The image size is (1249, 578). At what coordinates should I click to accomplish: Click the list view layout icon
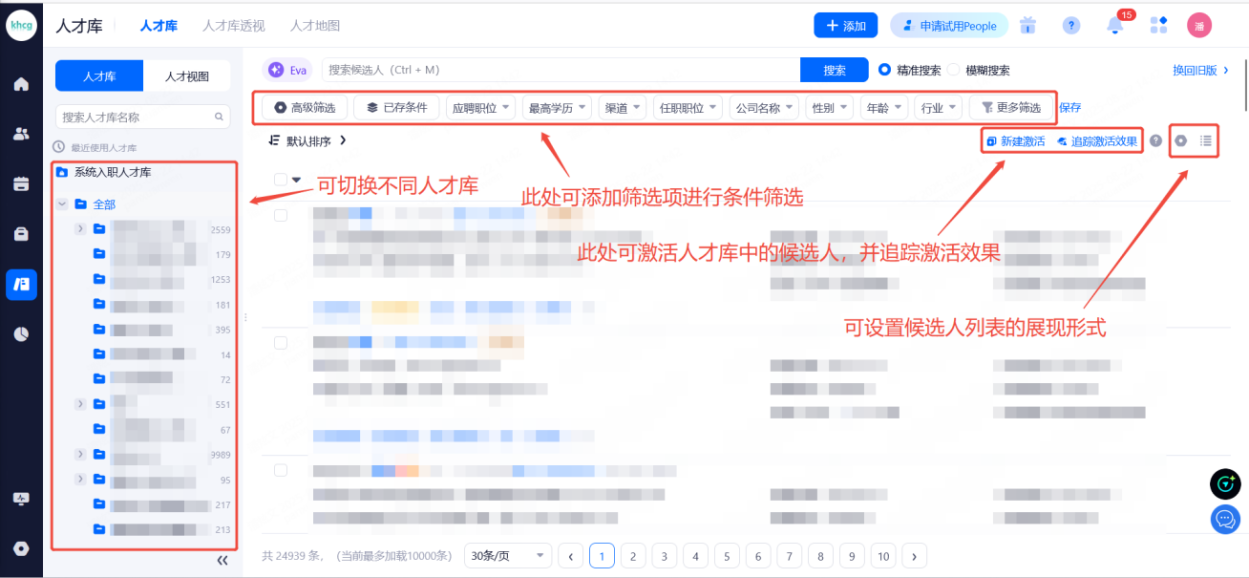pyautogui.click(x=1206, y=141)
